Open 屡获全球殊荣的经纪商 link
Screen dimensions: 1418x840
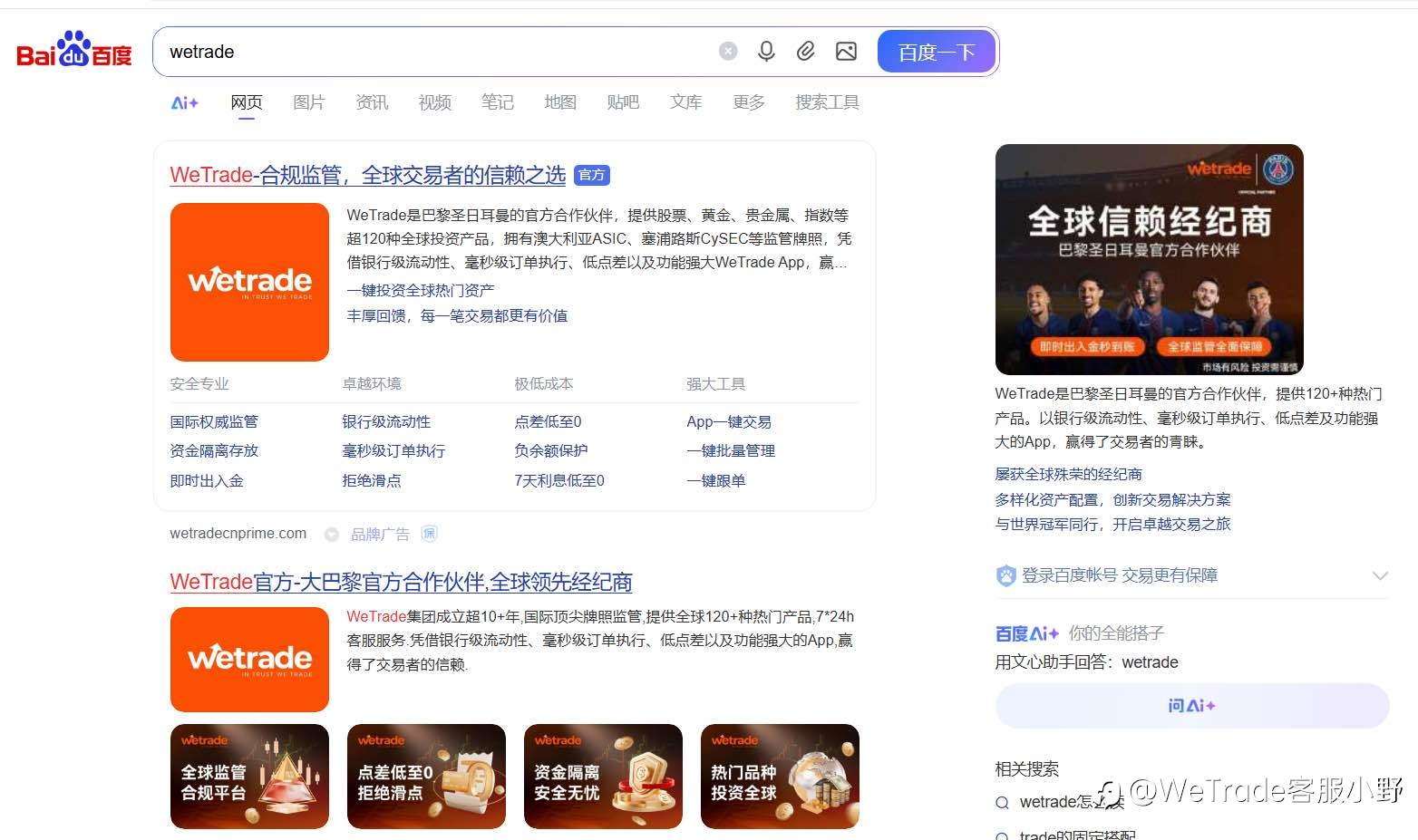click(x=1068, y=475)
